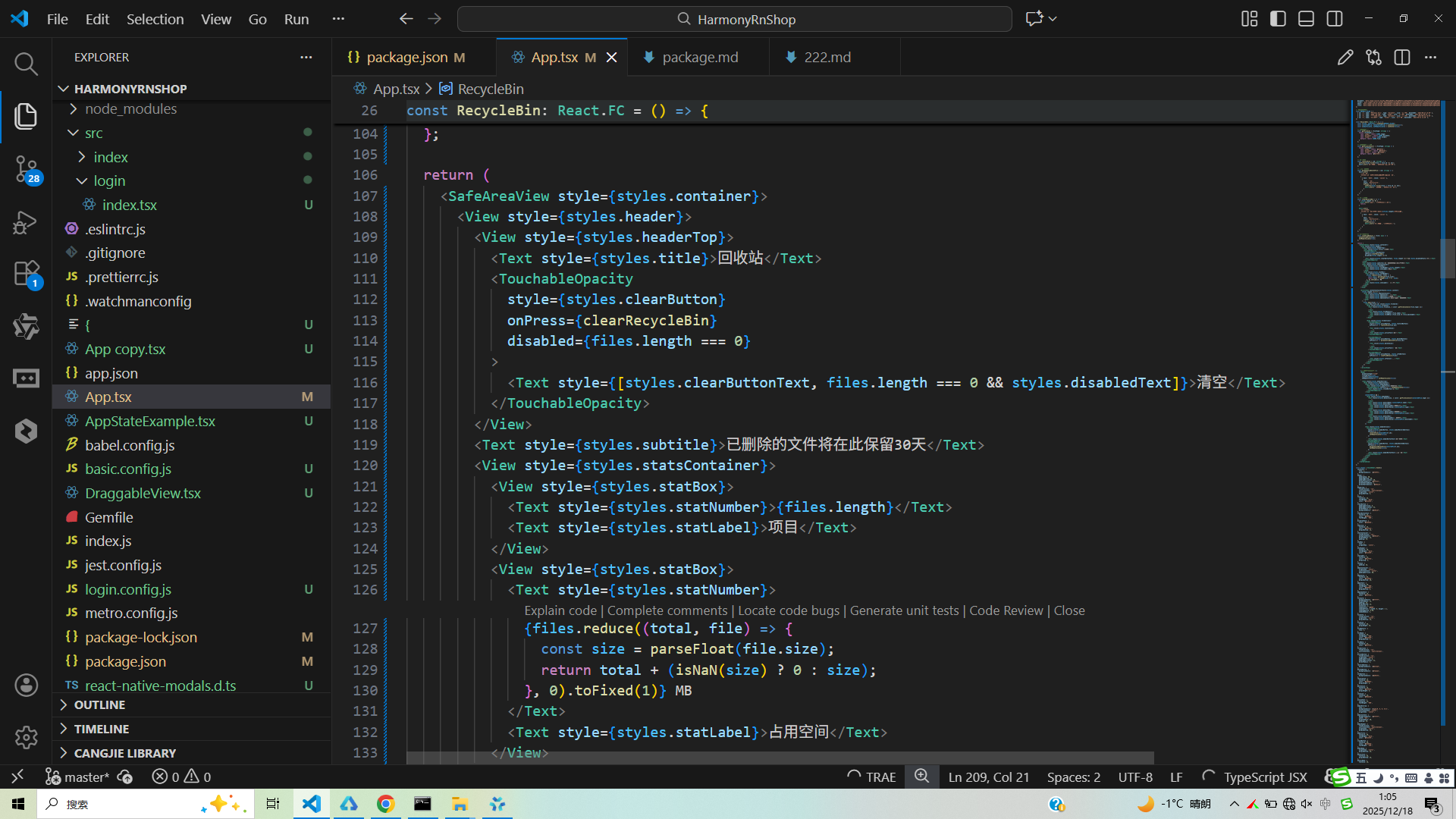
Task: Click split editor right icon
Action: [x=1401, y=58]
